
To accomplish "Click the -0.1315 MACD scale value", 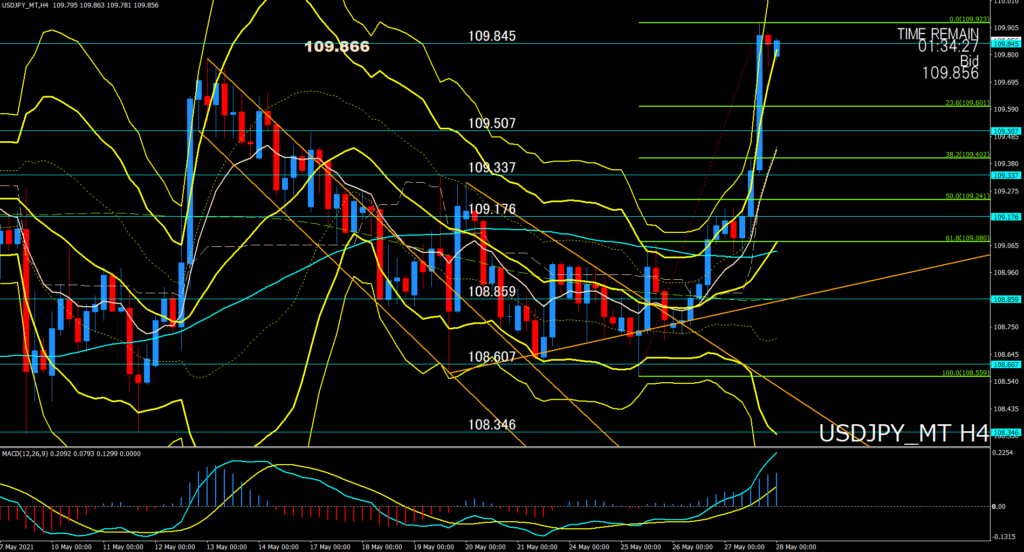I will pos(1002,536).
